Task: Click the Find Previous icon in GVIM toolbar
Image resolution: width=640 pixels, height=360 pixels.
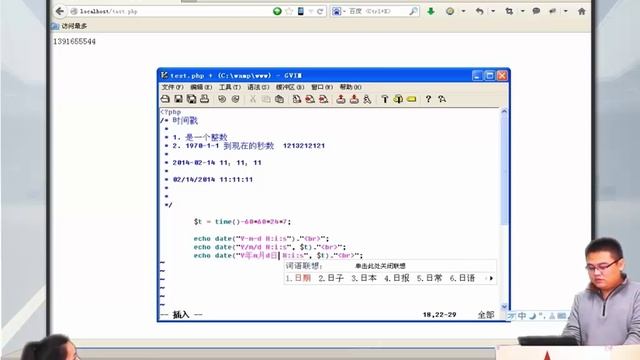Action: pos(324,99)
